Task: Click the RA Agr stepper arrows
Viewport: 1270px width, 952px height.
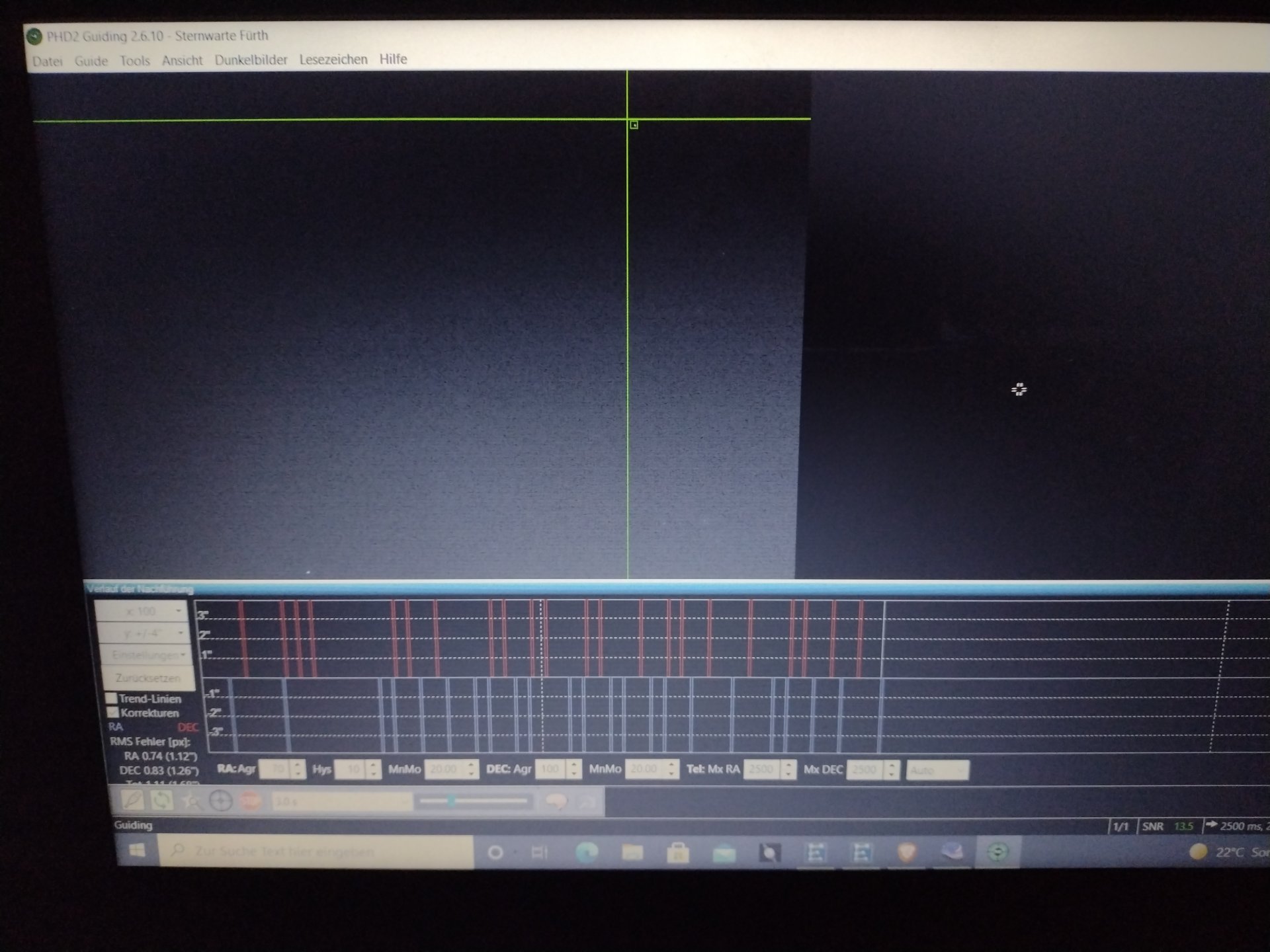Action: (x=298, y=769)
